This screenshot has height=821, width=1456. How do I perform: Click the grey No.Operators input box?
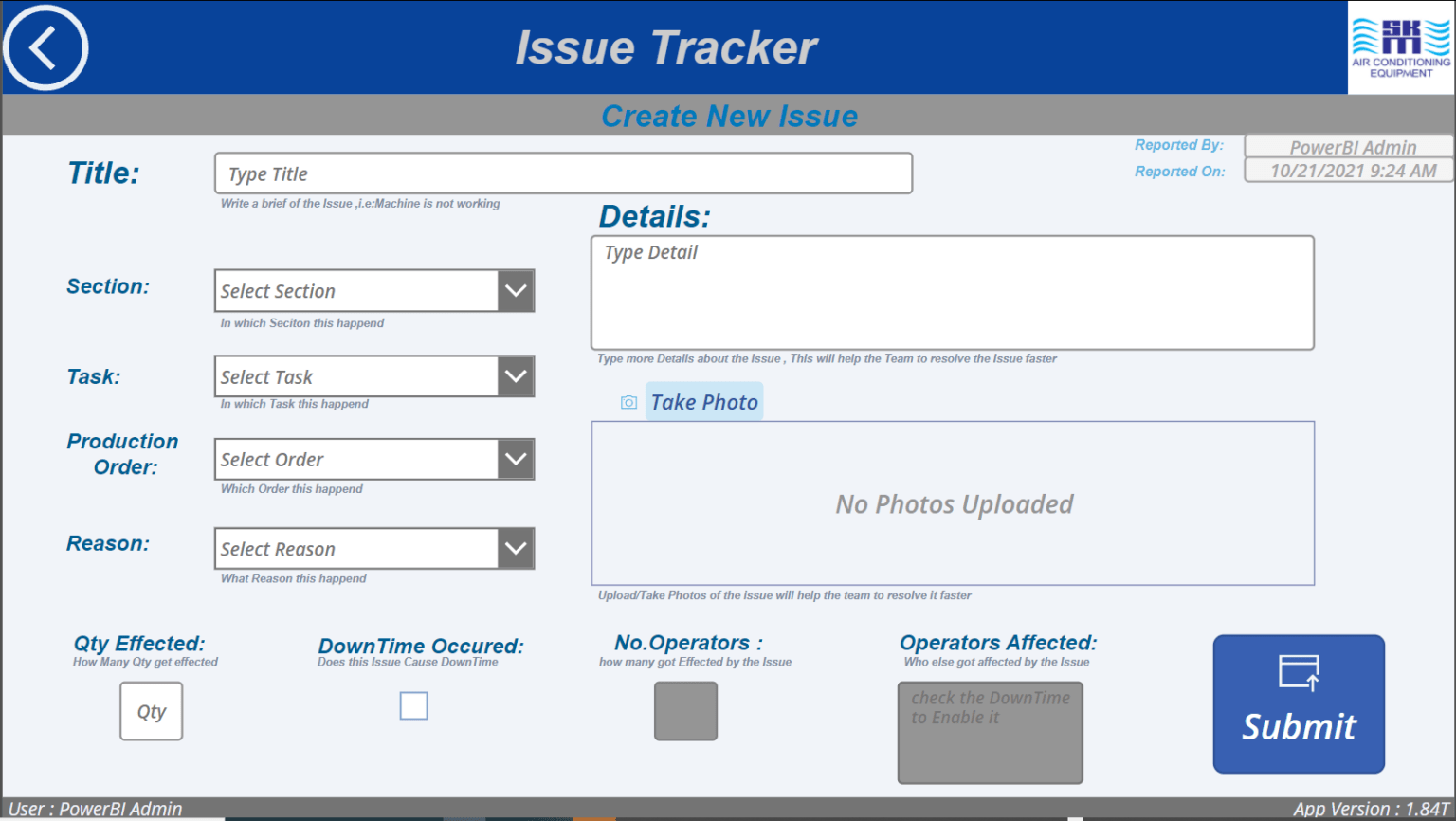pos(685,711)
